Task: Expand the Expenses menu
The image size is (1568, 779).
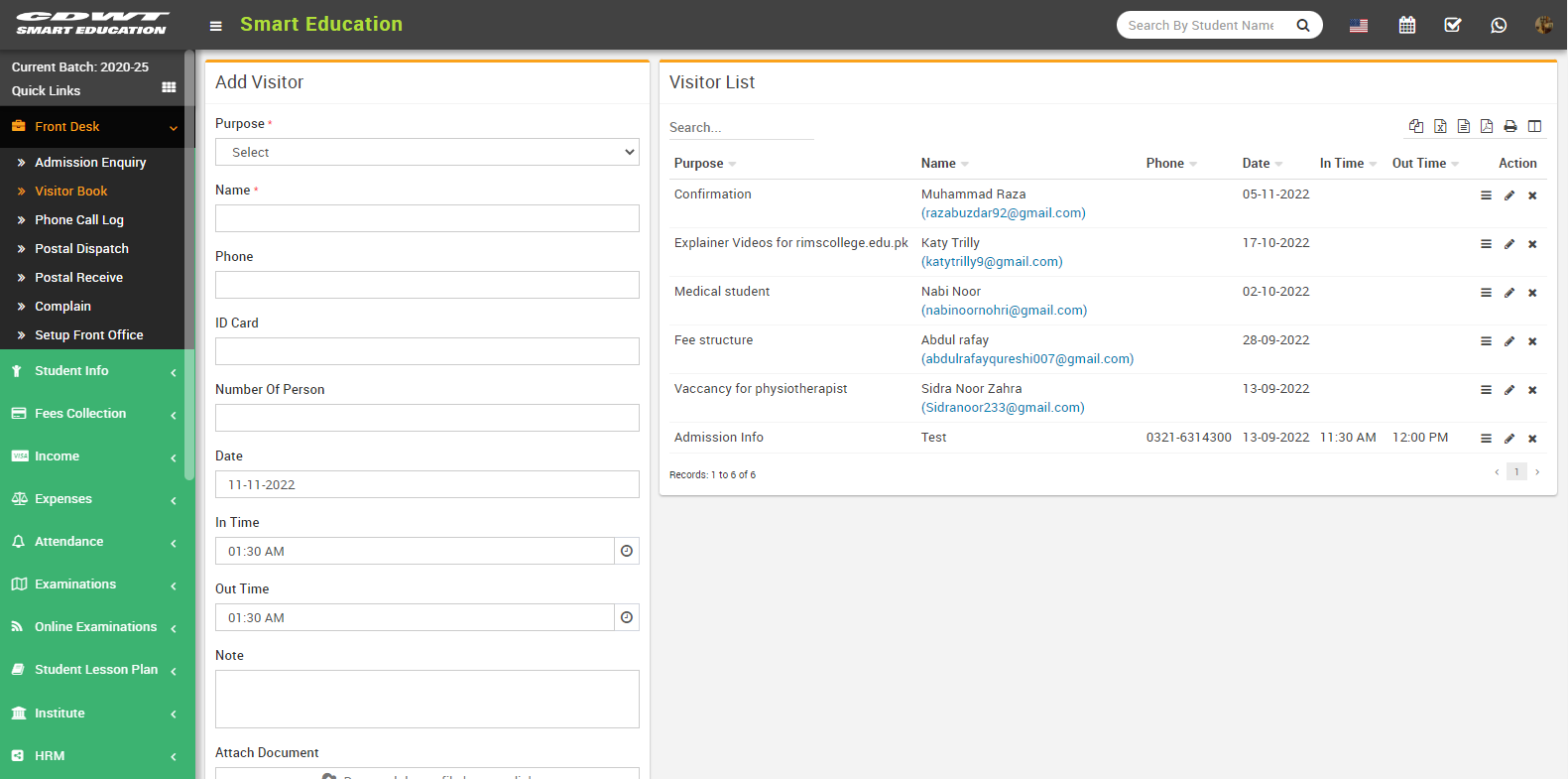Action: click(x=91, y=499)
